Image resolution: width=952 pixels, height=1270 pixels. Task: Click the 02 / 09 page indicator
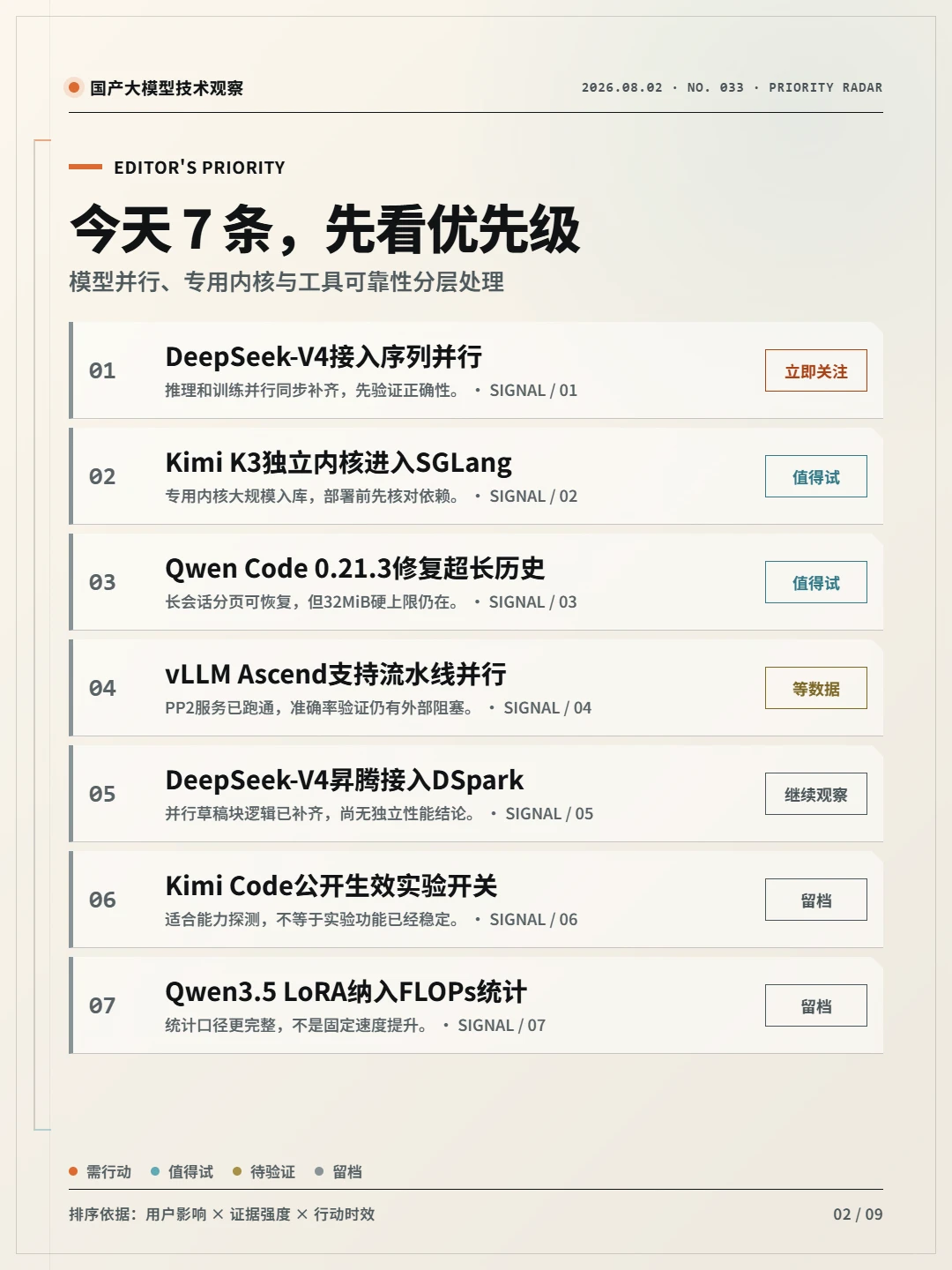pos(858,1214)
